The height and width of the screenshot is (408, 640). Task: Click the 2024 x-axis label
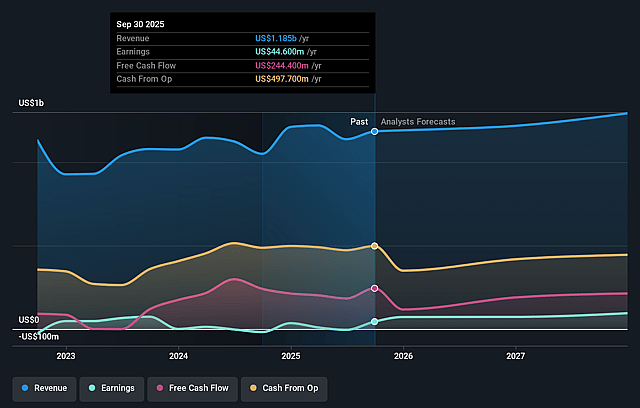pyautogui.click(x=179, y=355)
